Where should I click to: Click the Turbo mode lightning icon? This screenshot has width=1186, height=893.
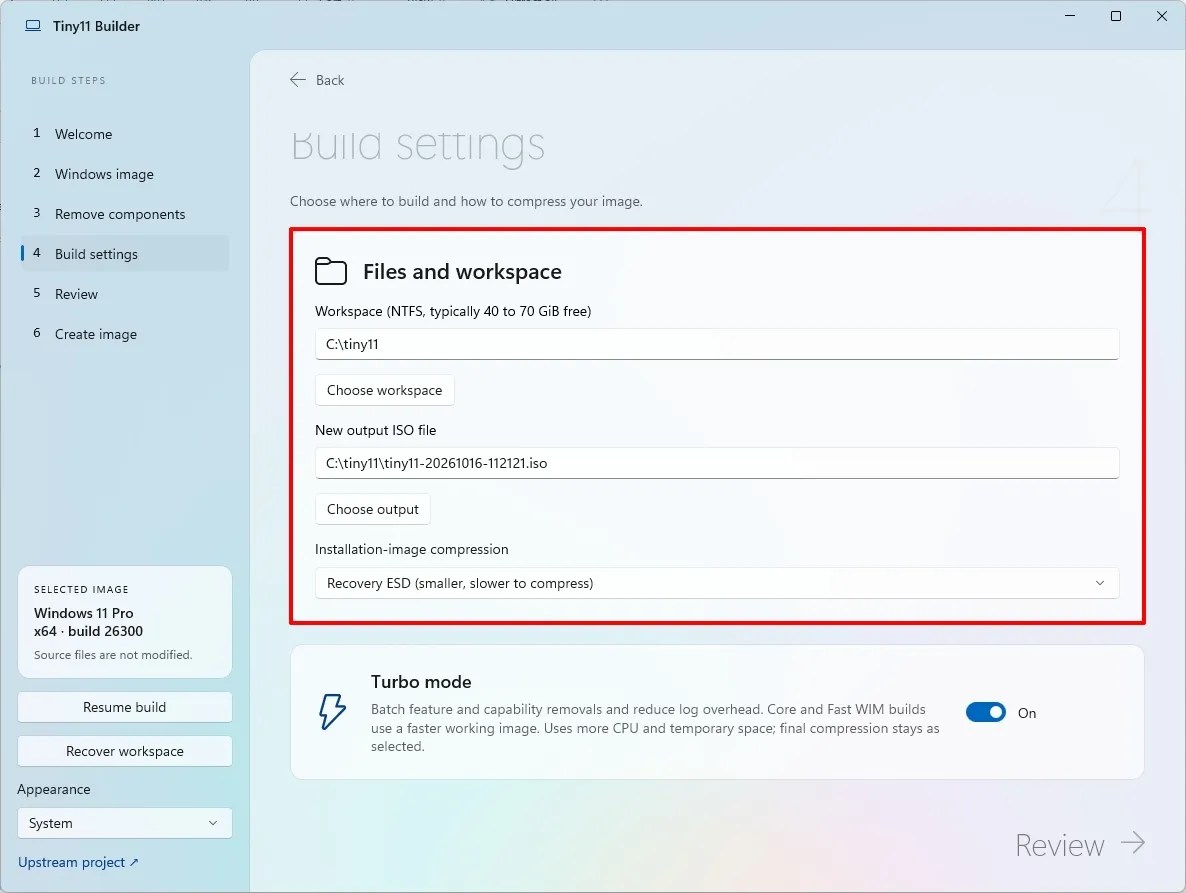pos(331,712)
